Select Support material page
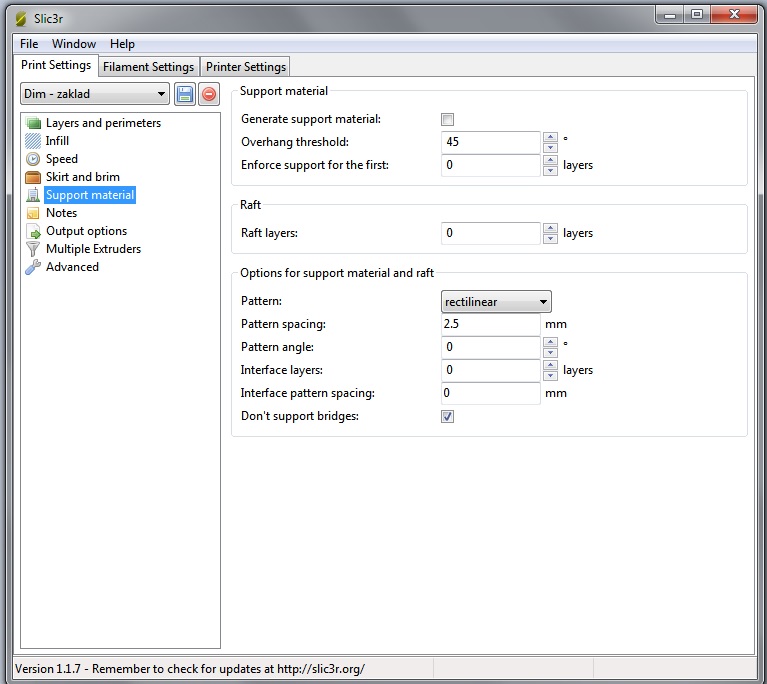This screenshot has width=767, height=684. (x=90, y=195)
